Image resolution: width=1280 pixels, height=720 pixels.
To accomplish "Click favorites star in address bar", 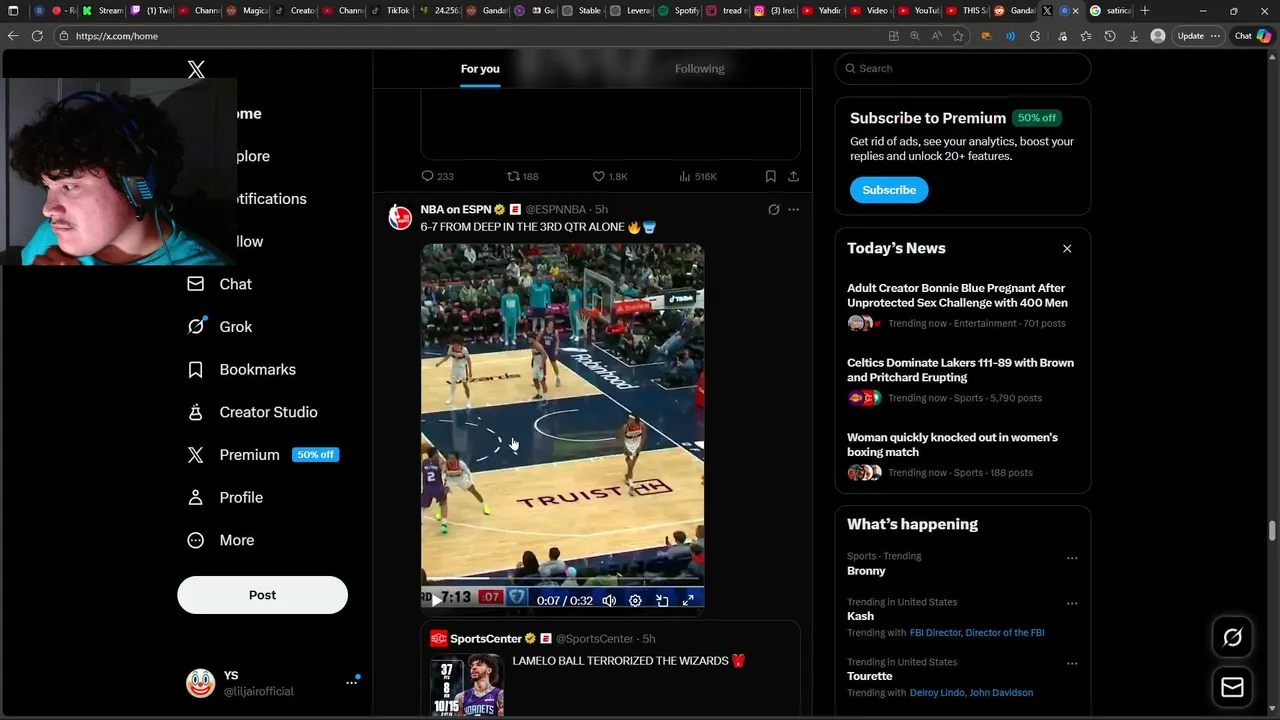I will click(x=958, y=36).
